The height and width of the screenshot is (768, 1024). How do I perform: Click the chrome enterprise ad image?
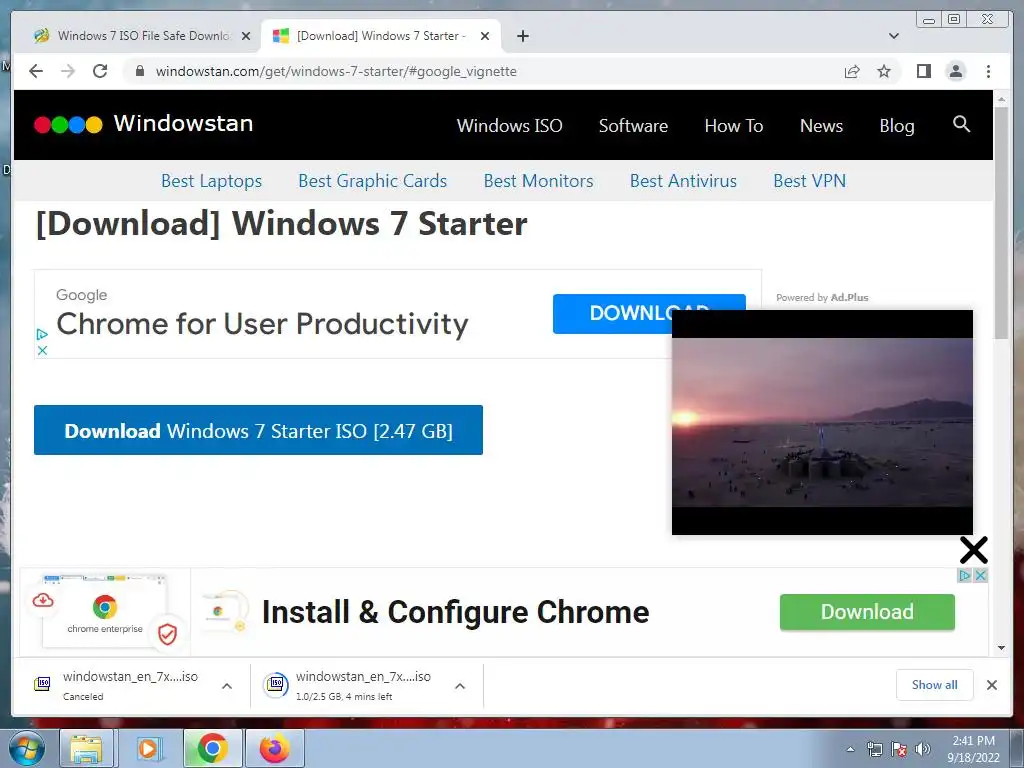click(x=104, y=612)
